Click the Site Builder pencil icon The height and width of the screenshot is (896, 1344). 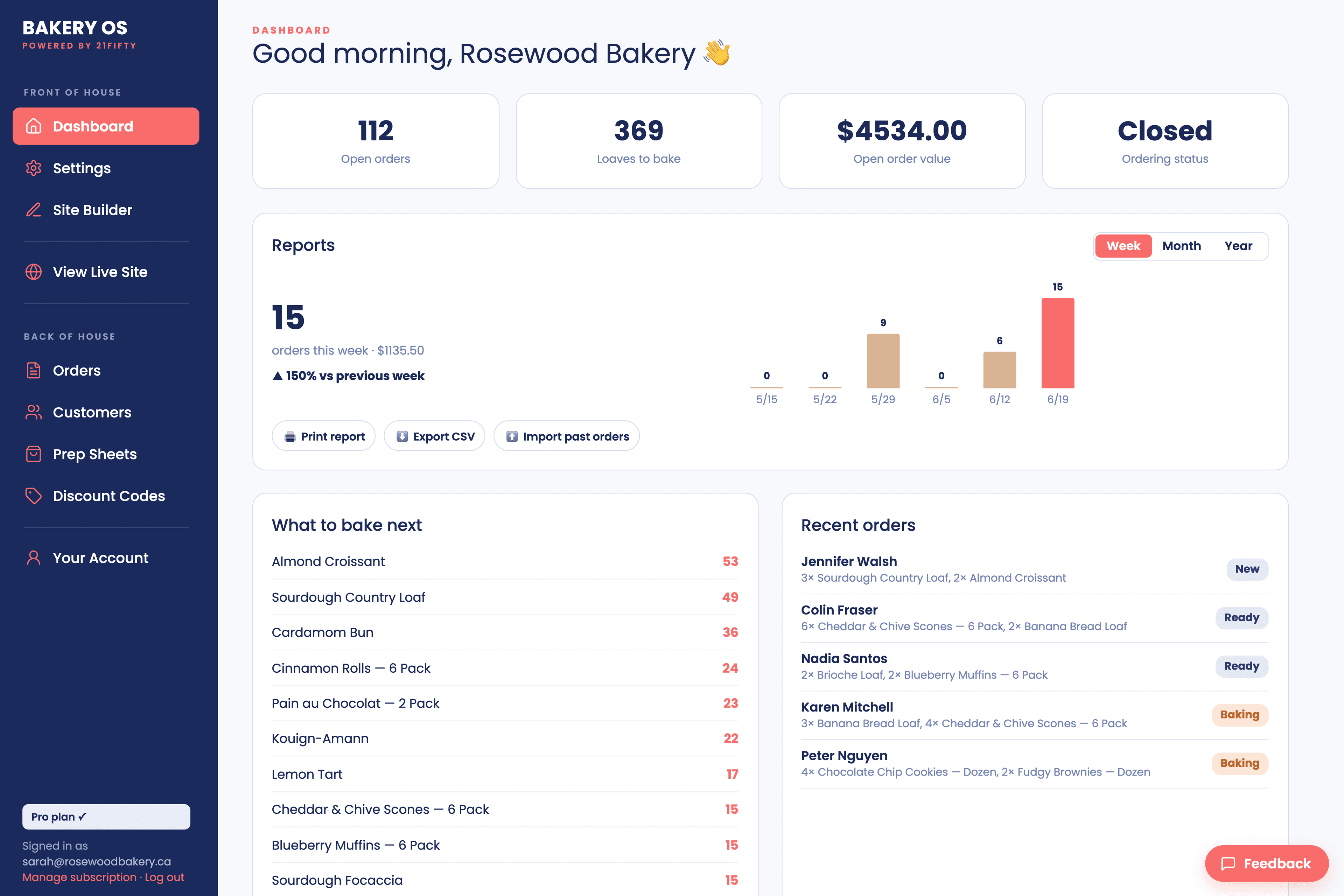[x=34, y=210]
